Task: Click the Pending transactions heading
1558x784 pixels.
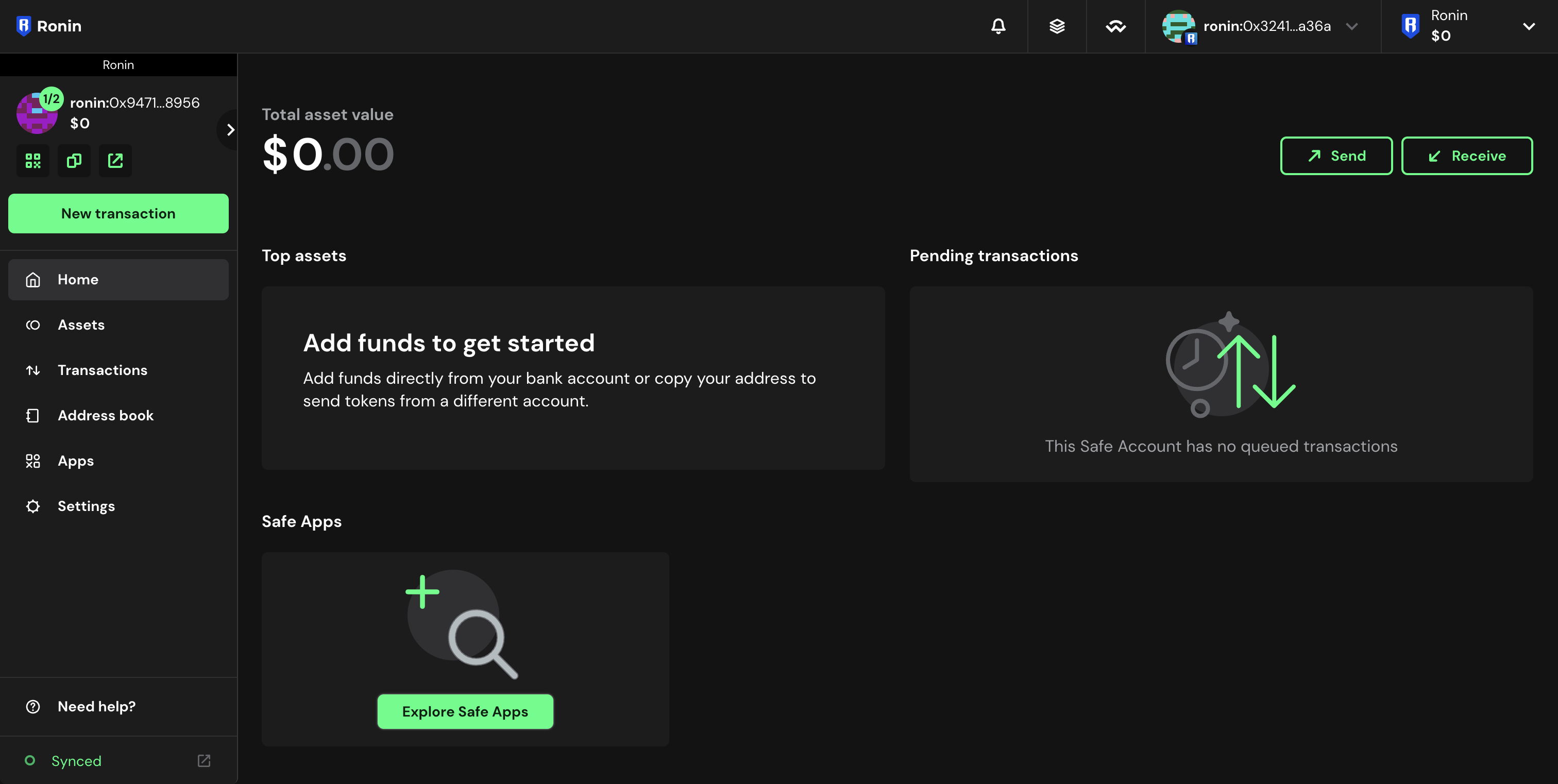Action: [x=994, y=255]
